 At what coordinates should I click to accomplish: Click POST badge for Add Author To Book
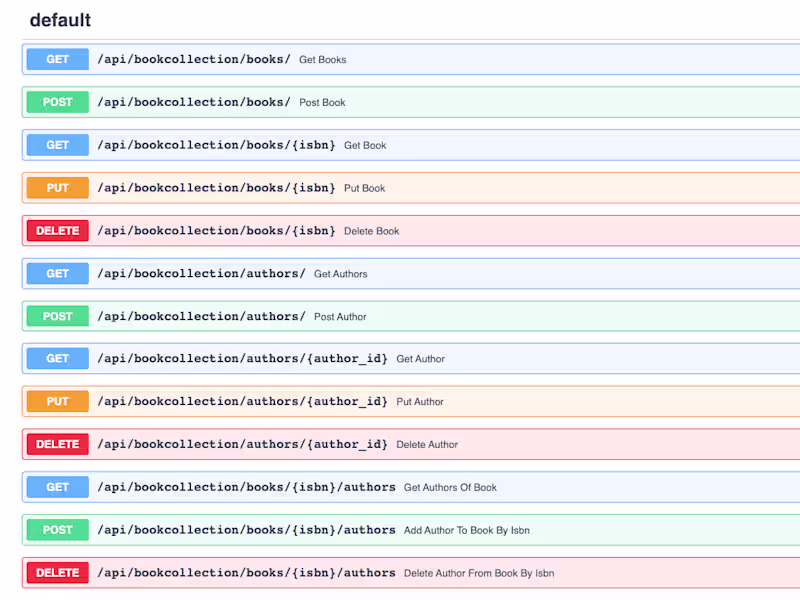click(x=58, y=530)
